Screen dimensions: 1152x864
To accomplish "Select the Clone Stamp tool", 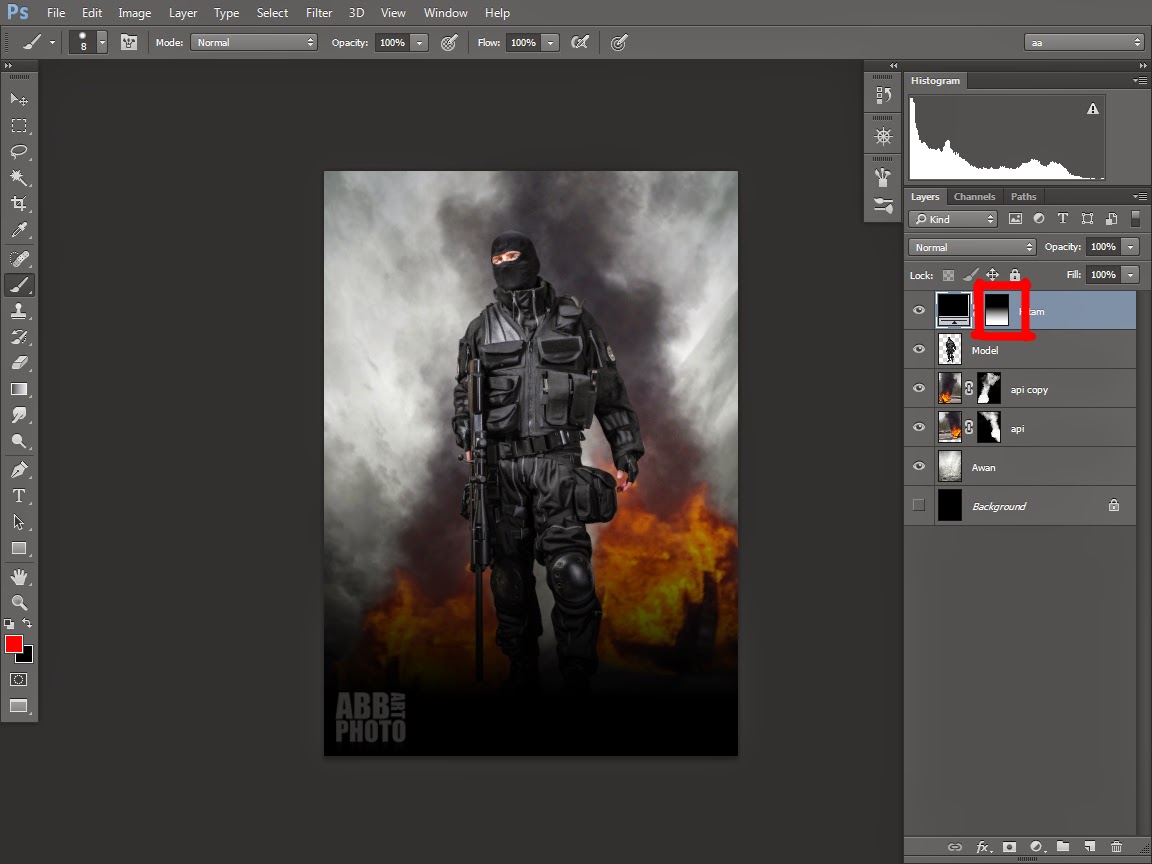I will pyautogui.click(x=18, y=311).
